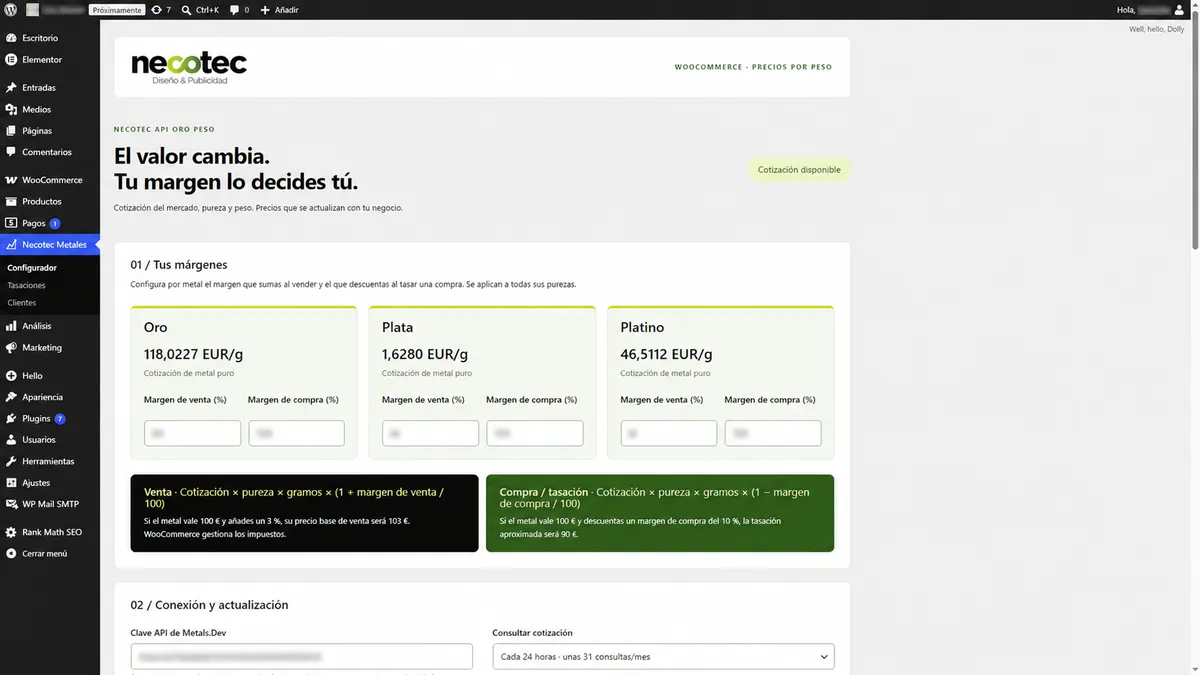Open the Escritorio dashboard icon

point(11,38)
